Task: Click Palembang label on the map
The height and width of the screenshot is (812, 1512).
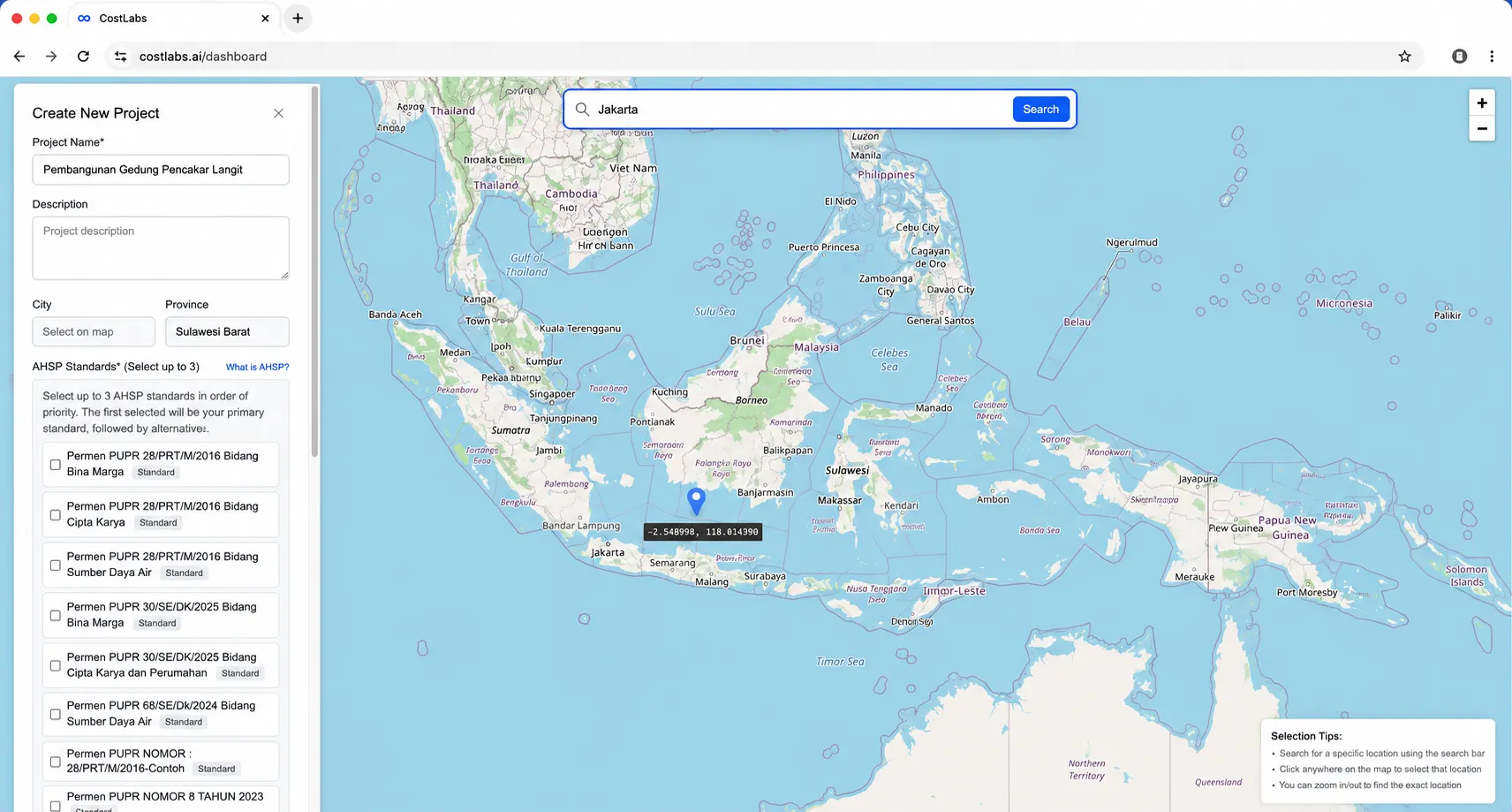Action: [566, 484]
